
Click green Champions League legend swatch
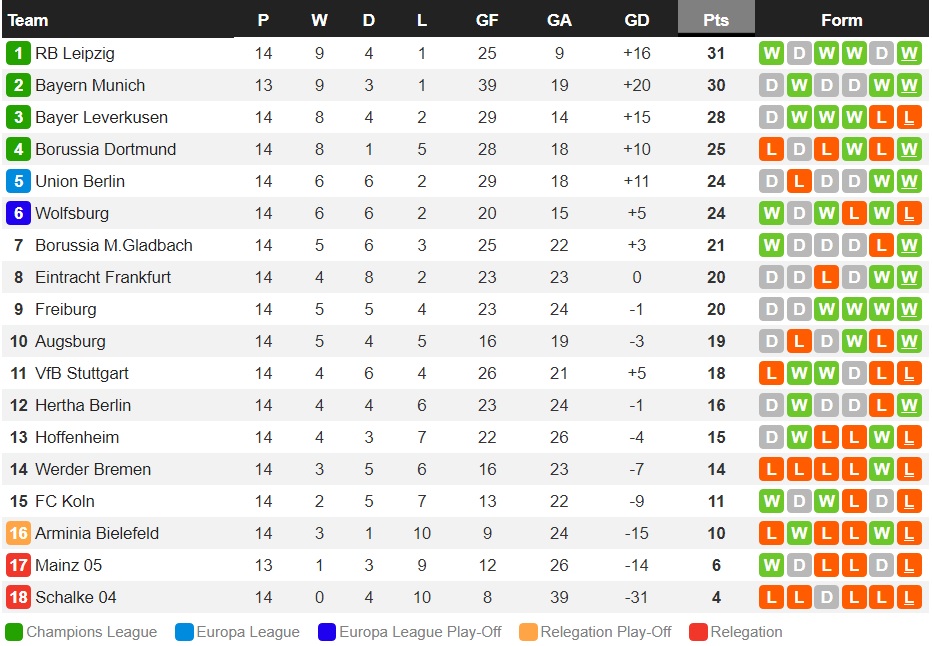14,632
